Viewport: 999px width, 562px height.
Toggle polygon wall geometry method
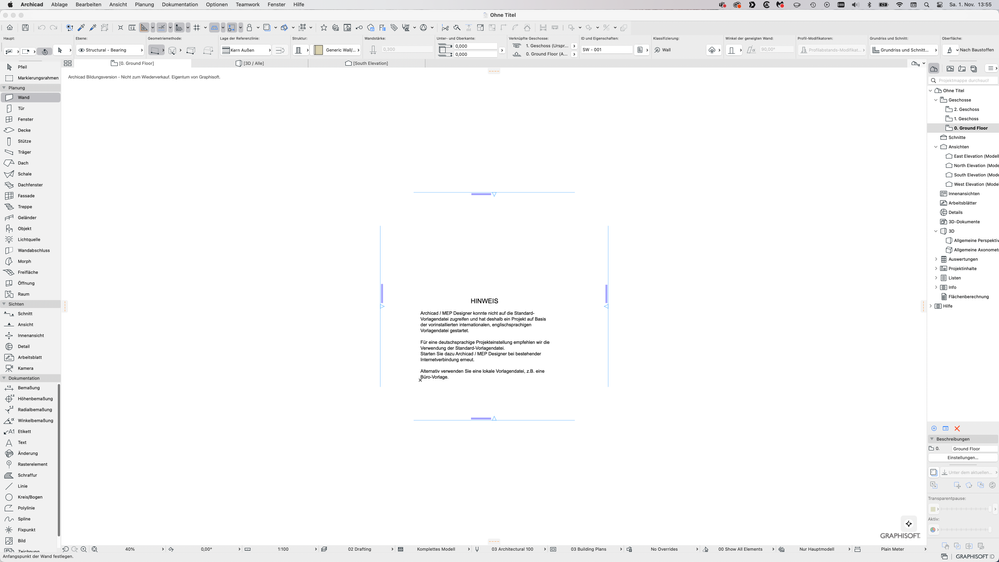(x=208, y=50)
